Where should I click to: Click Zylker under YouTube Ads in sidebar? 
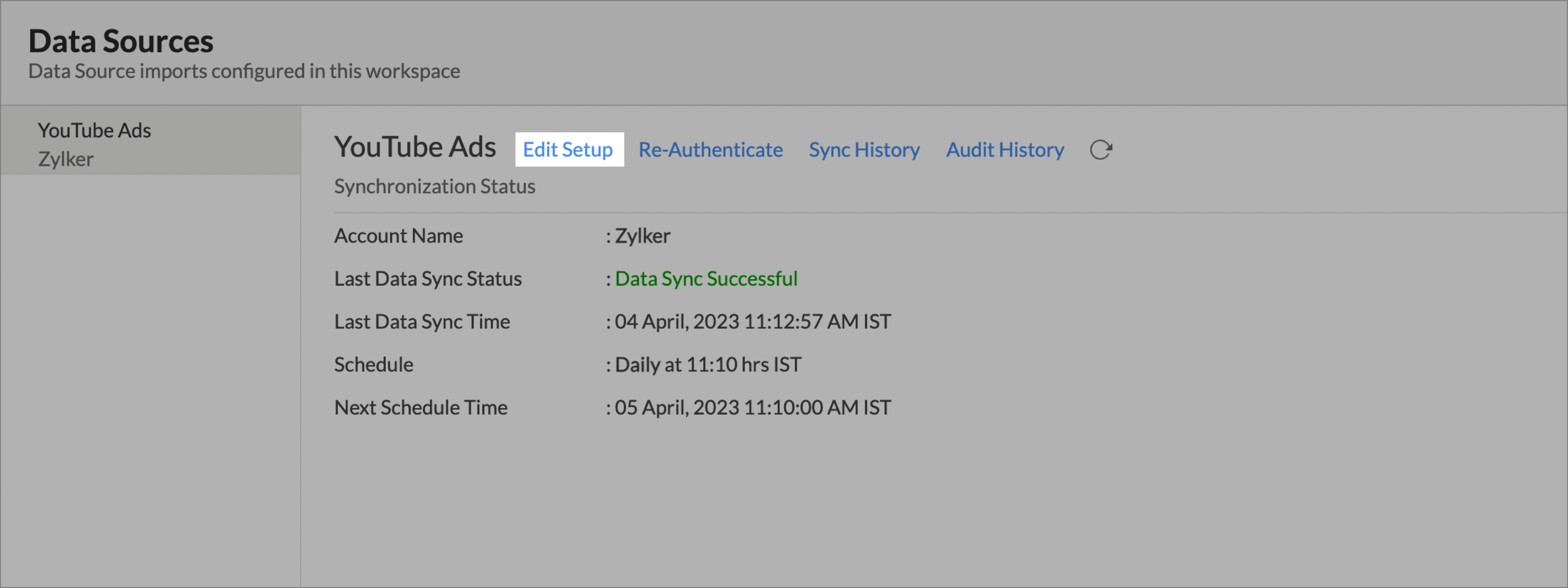pos(66,160)
